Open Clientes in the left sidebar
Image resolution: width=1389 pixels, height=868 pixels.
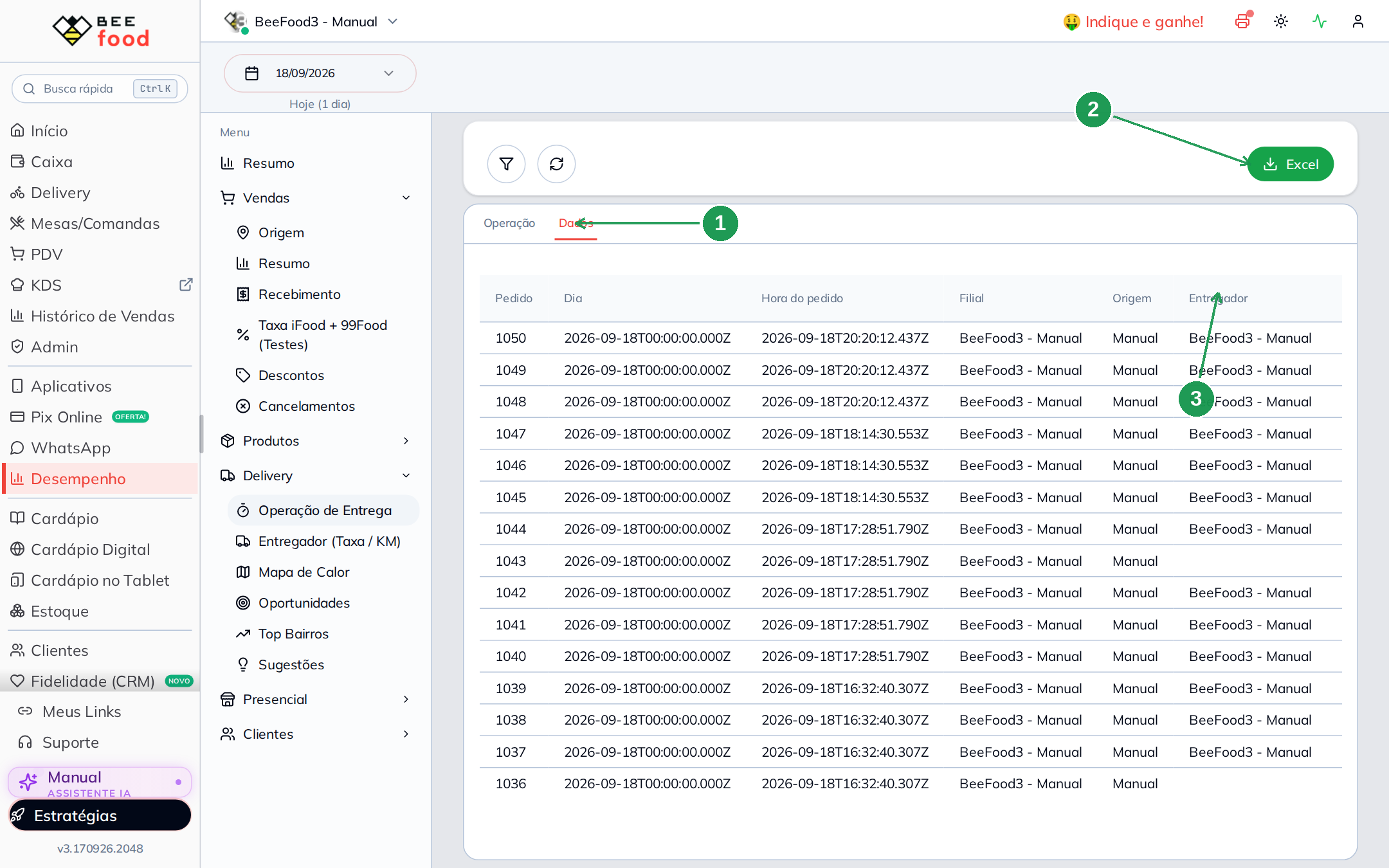pyautogui.click(x=100, y=650)
